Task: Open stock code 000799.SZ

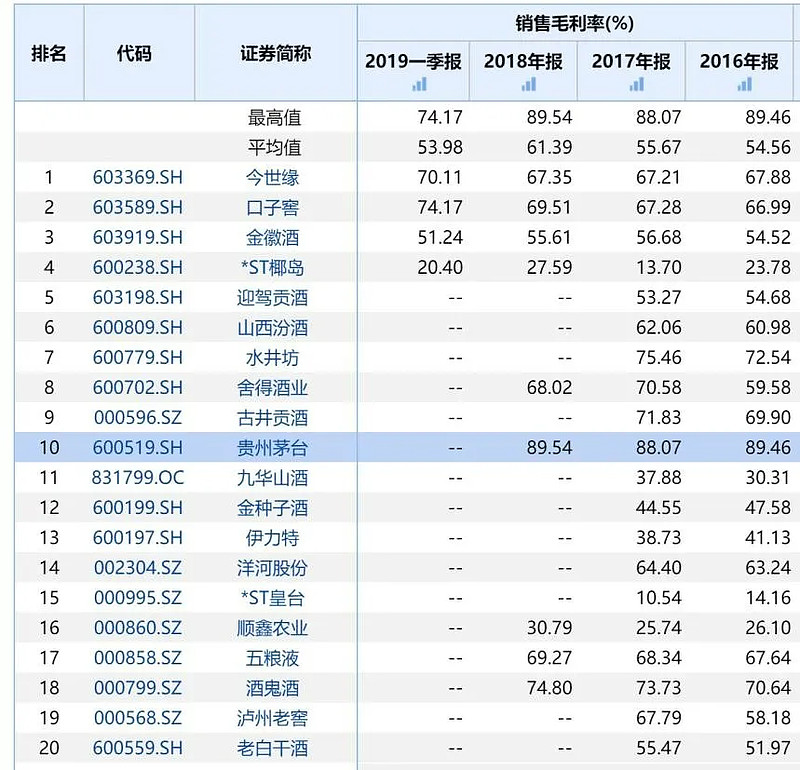Action: pos(138,688)
